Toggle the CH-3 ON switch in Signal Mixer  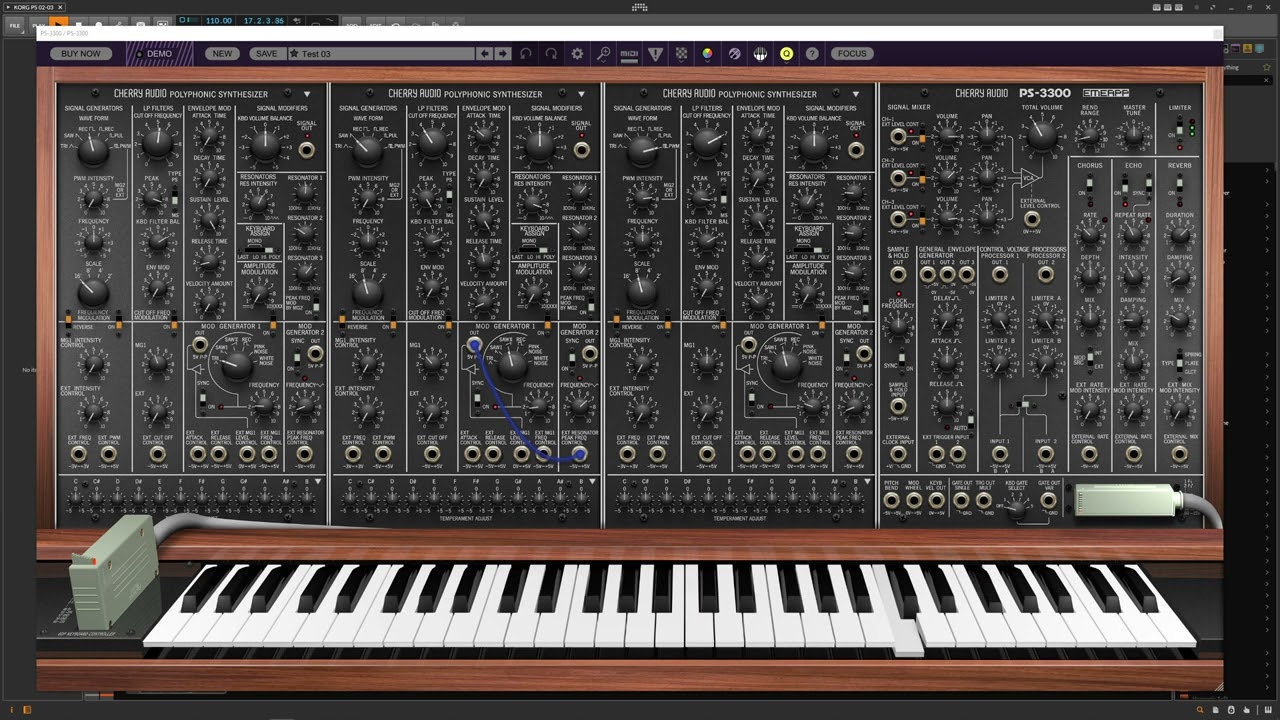[920, 218]
